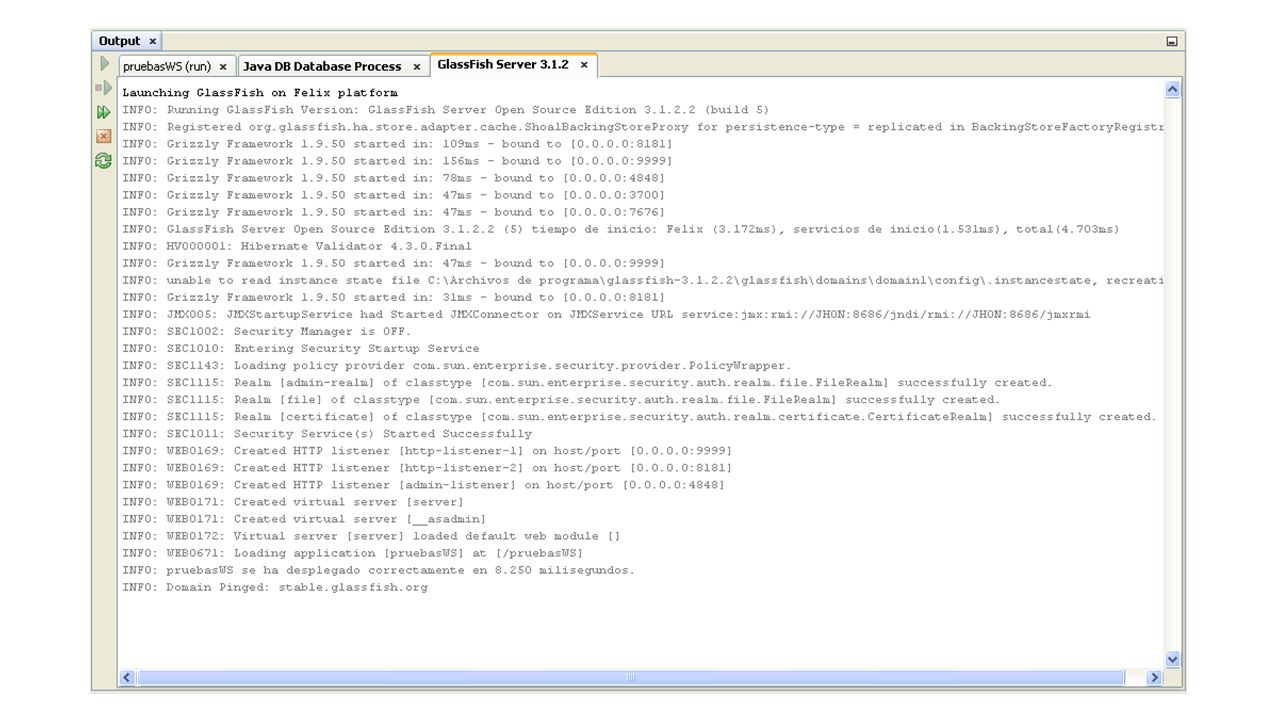The width and height of the screenshot is (1280, 720).
Task: Click the orange Stop Server icon
Action: click(x=104, y=136)
